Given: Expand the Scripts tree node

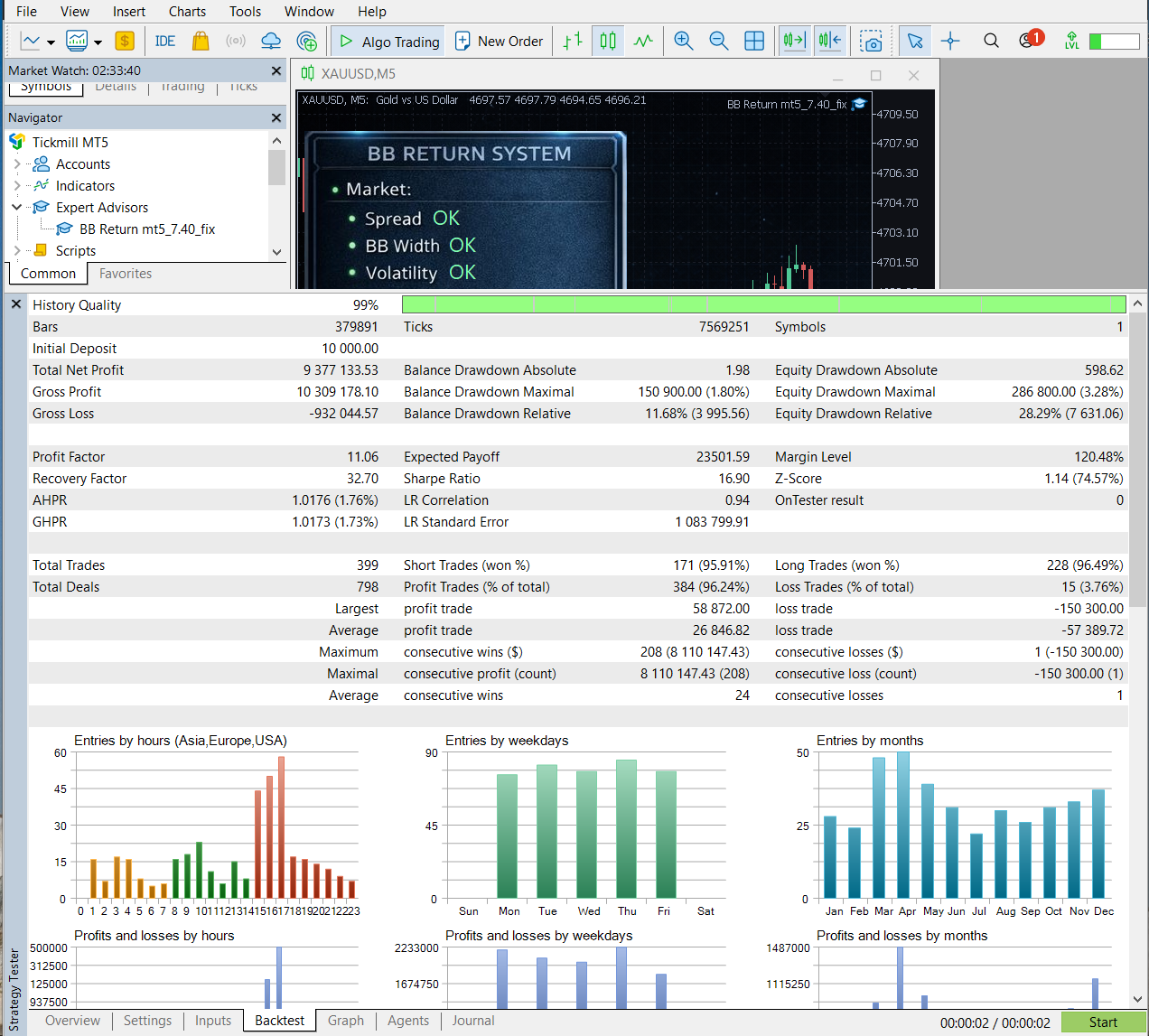Looking at the screenshot, I should pyautogui.click(x=17, y=251).
